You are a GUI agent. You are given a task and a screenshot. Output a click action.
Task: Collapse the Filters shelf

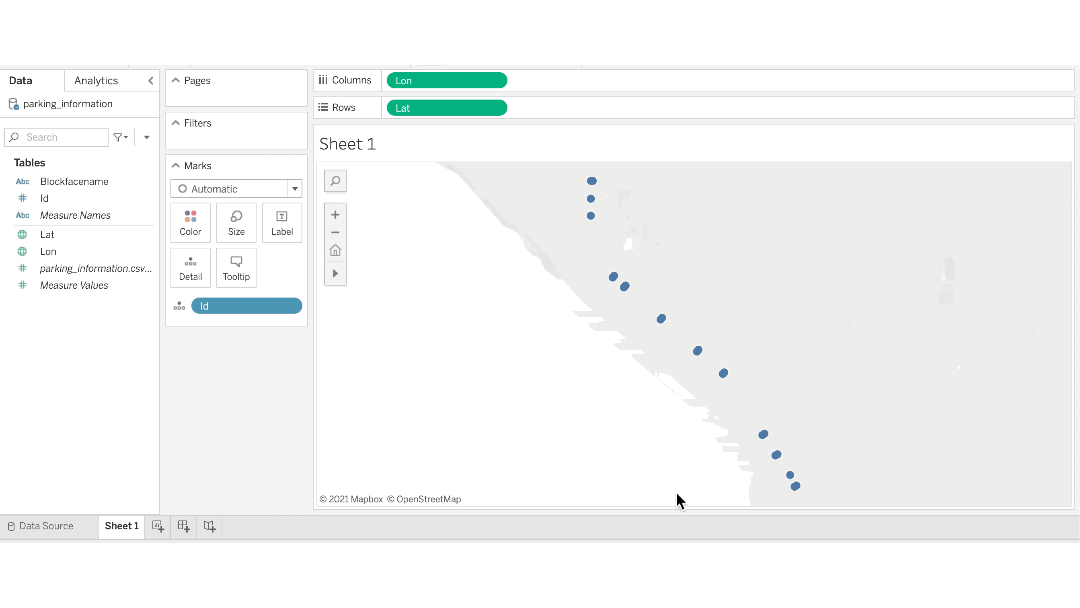176,122
